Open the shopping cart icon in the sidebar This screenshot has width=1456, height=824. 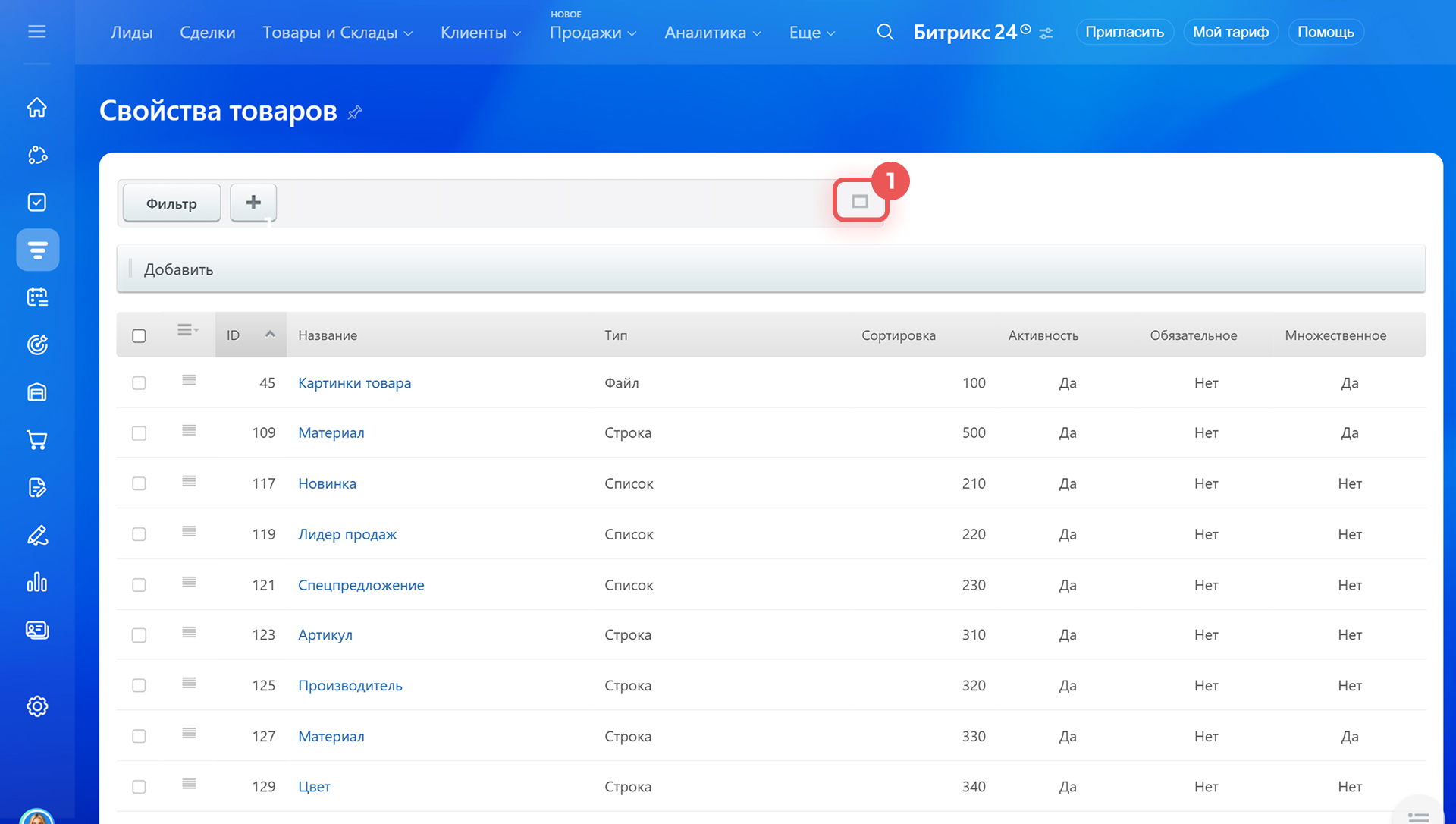(37, 440)
